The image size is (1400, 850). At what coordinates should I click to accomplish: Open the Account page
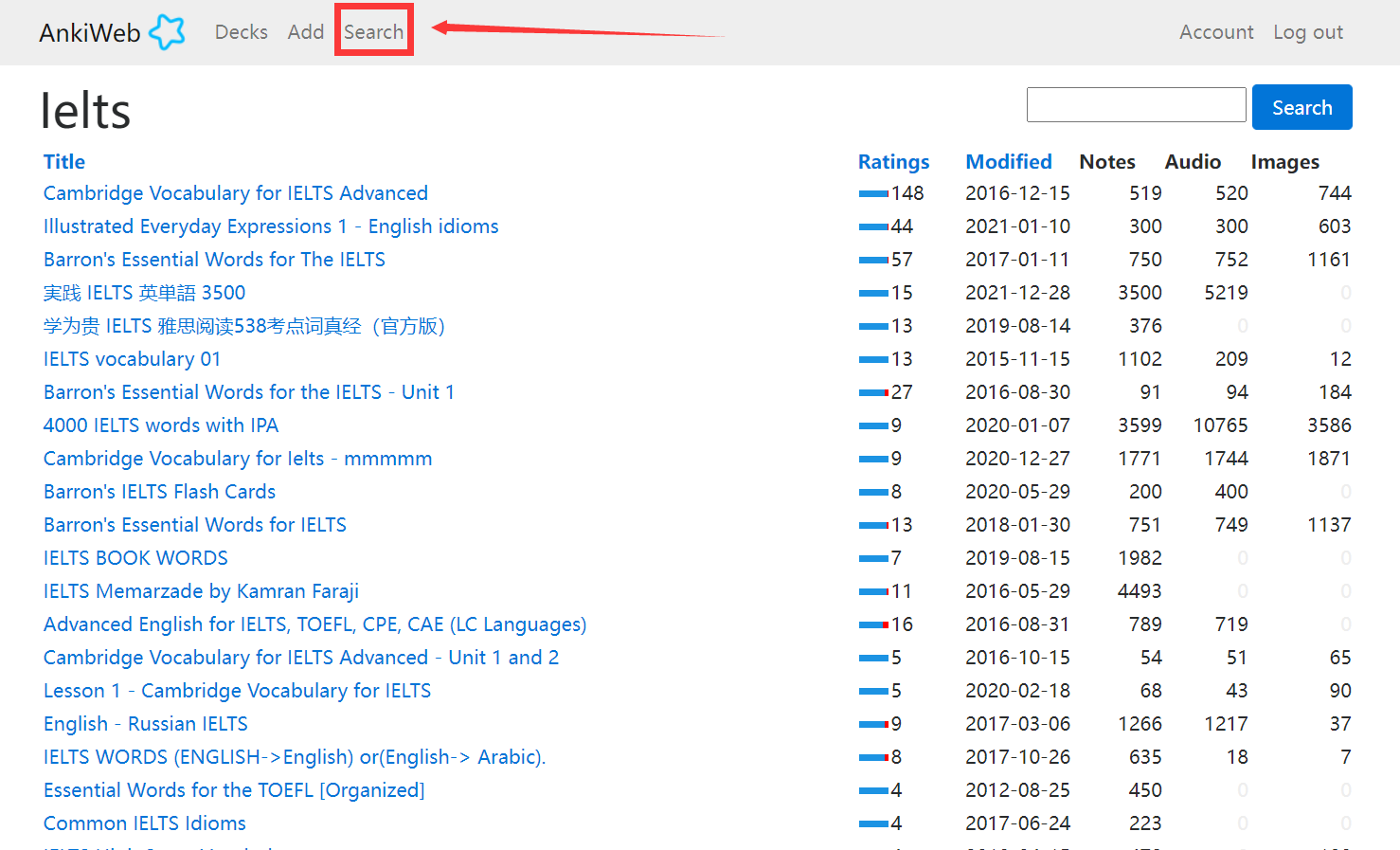1216,32
